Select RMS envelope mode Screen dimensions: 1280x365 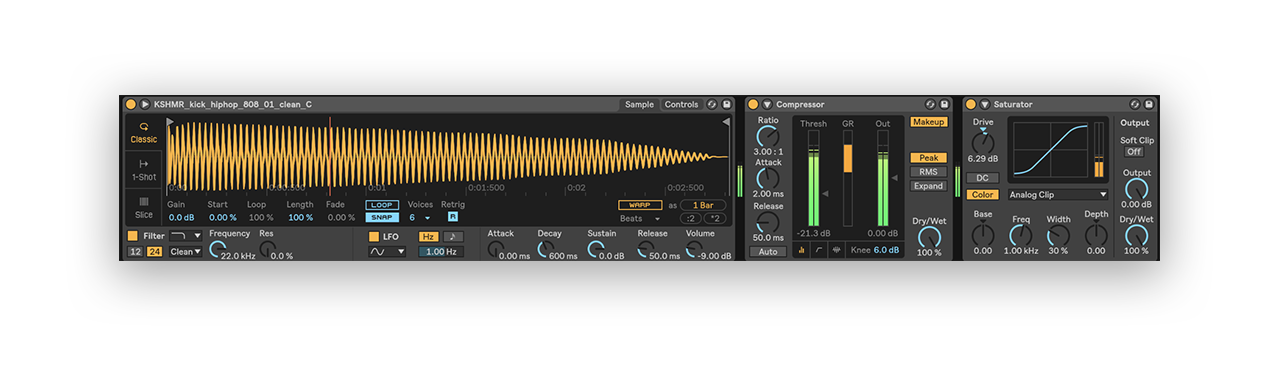click(929, 172)
